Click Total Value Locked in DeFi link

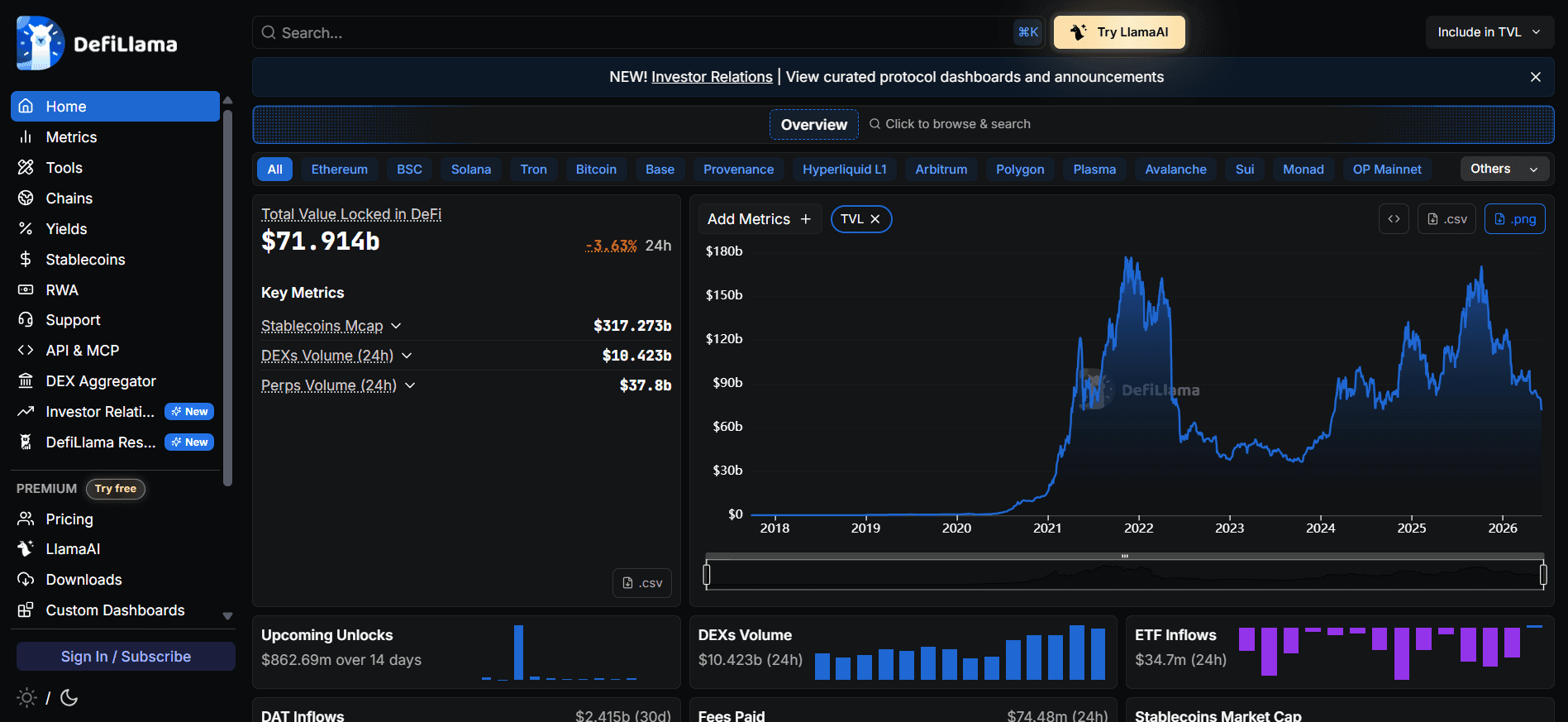(x=351, y=214)
